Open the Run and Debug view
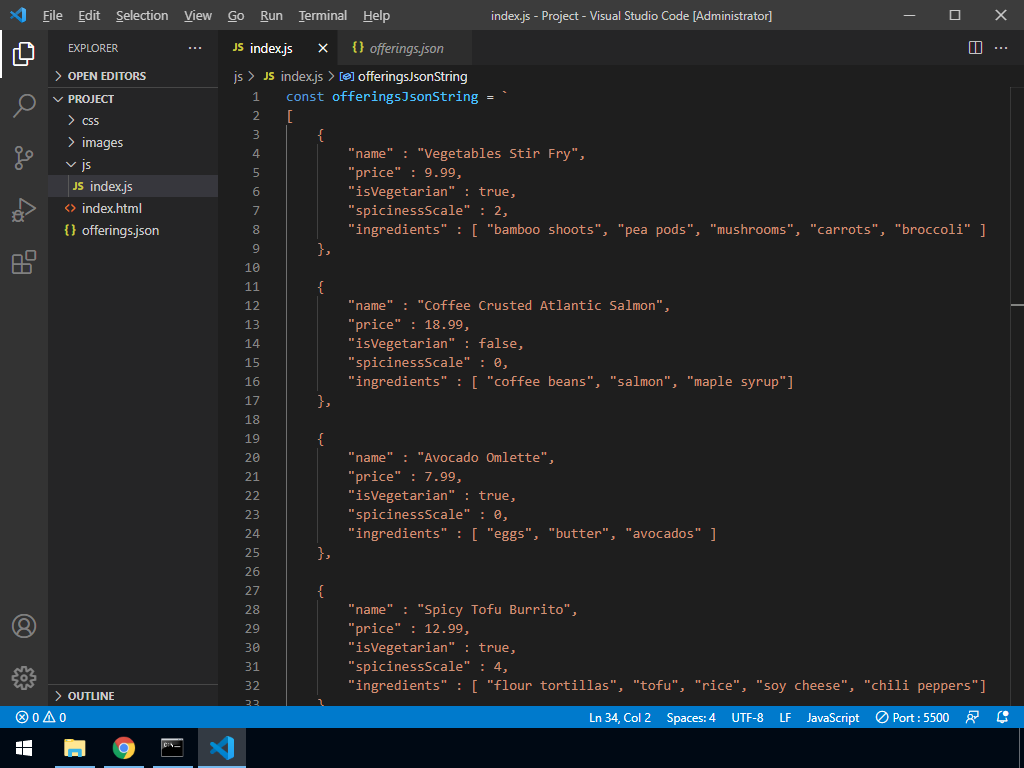This screenshot has height=768, width=1024. (x=24, y=210)
